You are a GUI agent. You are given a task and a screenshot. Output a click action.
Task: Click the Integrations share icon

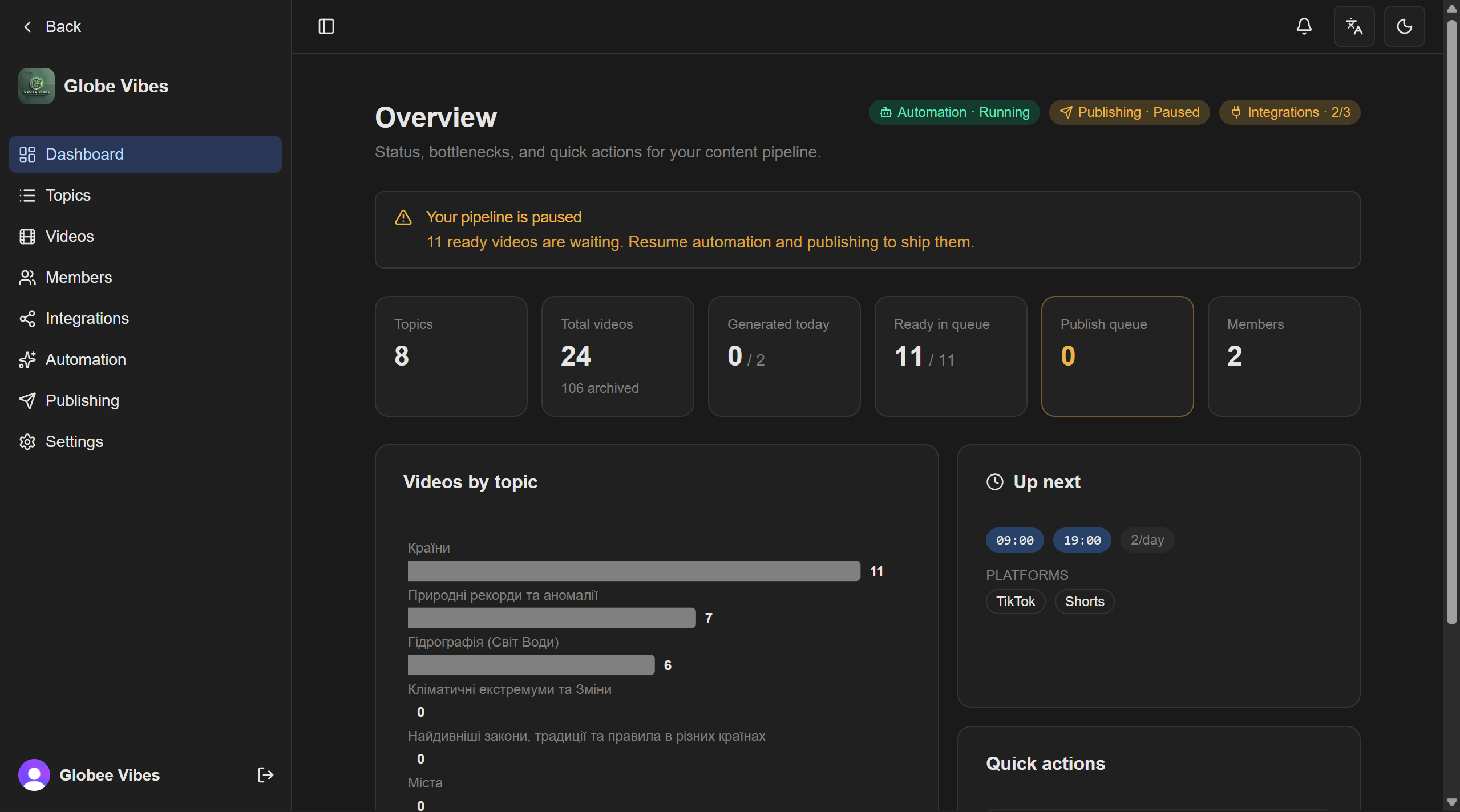(x=27, y=319)
